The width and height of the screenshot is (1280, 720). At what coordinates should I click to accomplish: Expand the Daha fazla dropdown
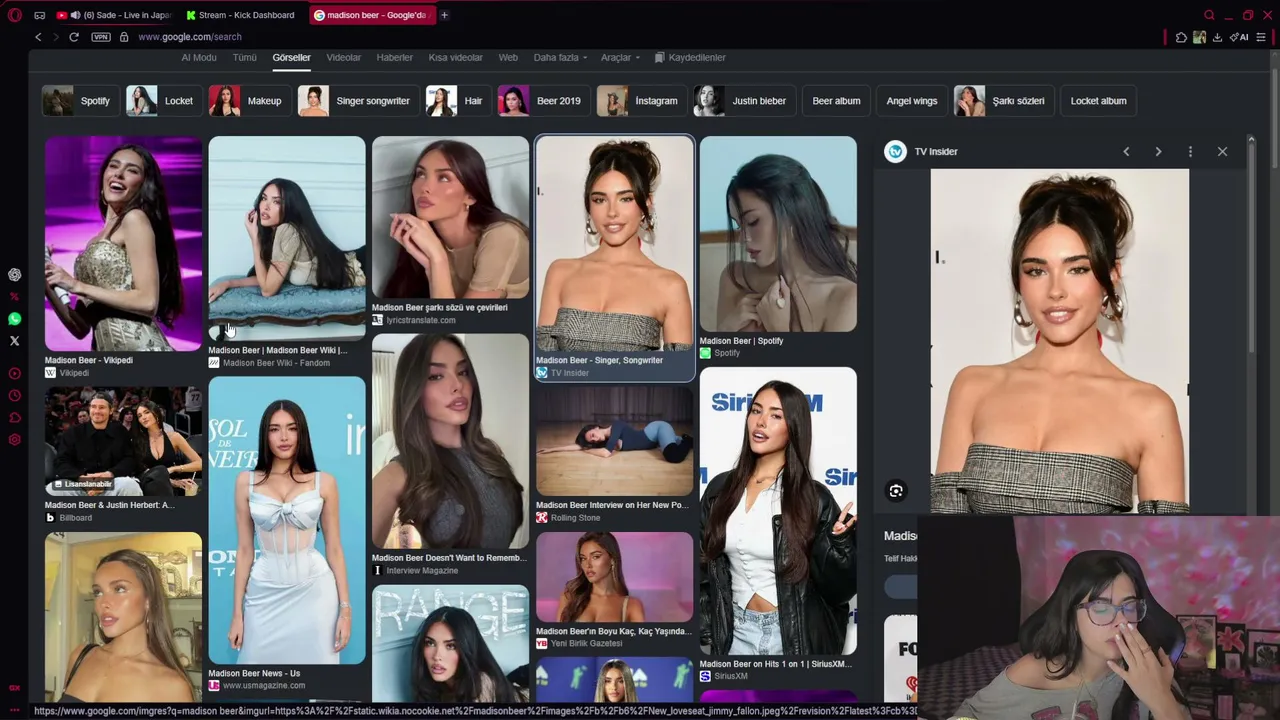coord(560,58)
